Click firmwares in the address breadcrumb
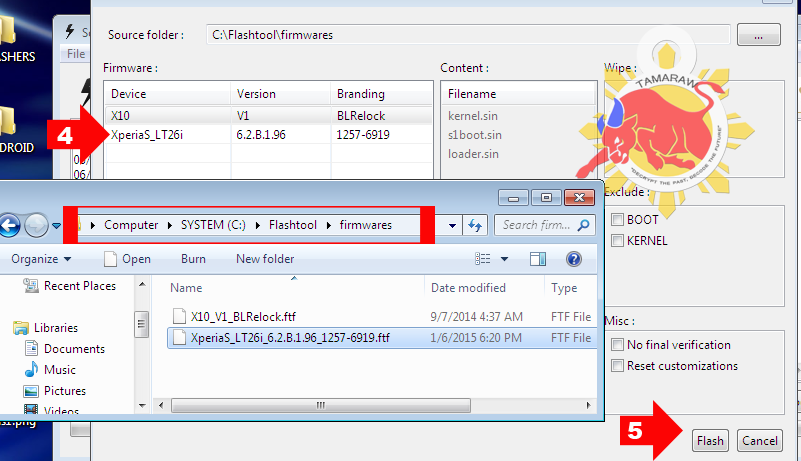 [x=366, y=225]
